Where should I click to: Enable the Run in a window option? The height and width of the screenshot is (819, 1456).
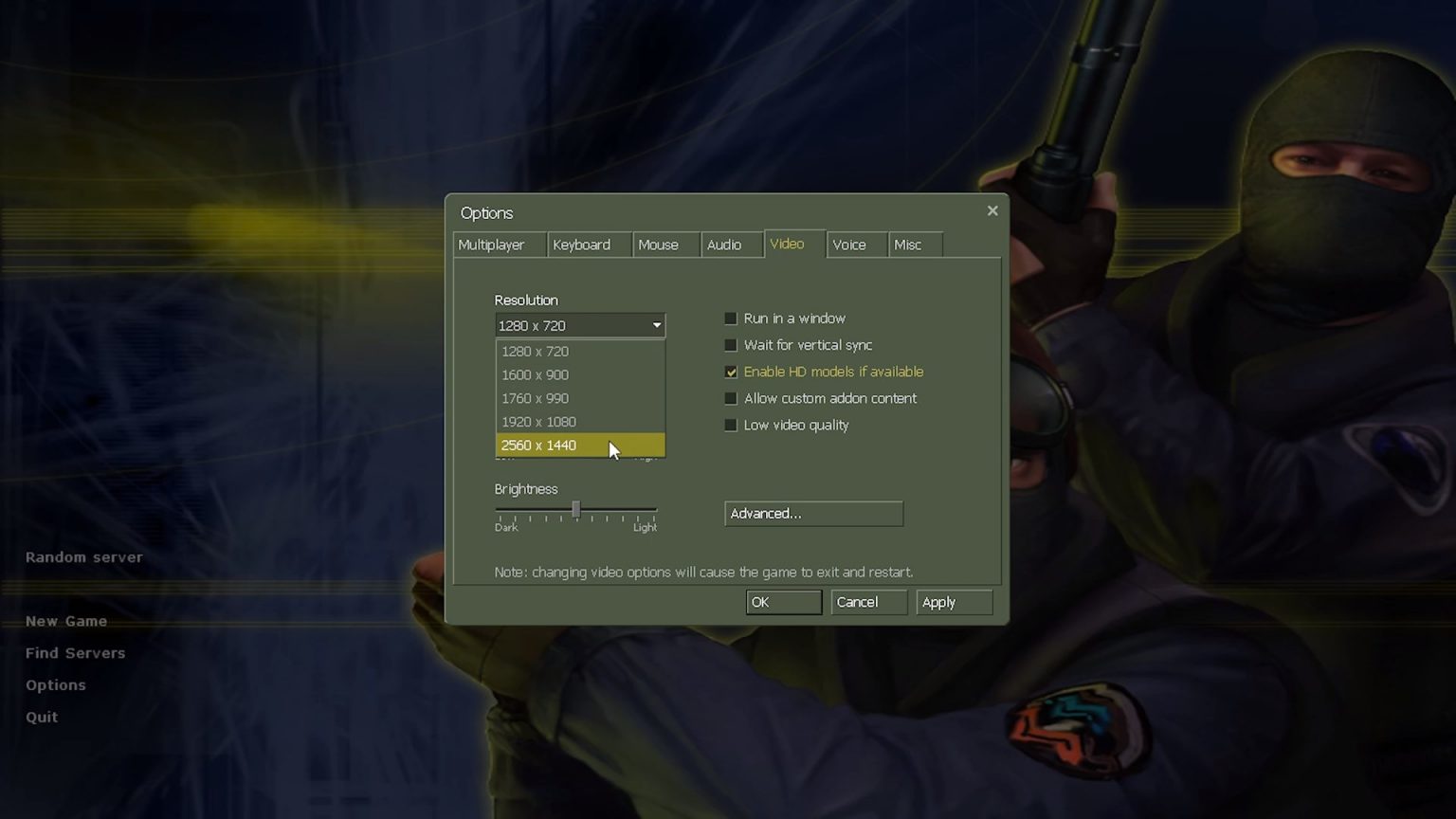point(731,318)
